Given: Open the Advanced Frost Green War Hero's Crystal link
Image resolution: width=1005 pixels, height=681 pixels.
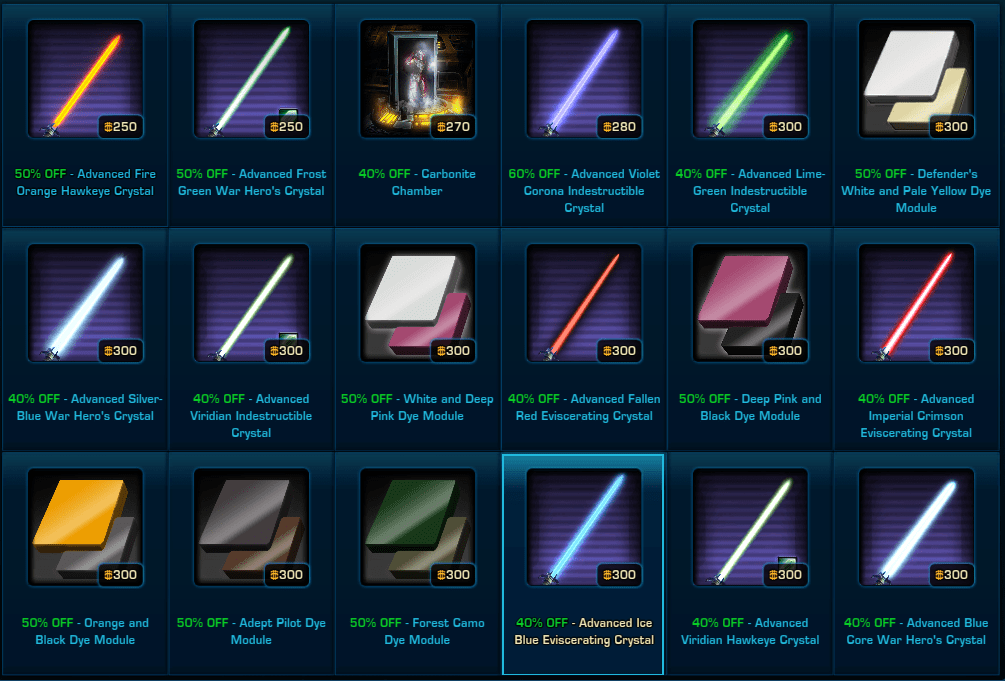Looking at the screenshot, I should tap(251, 182).
